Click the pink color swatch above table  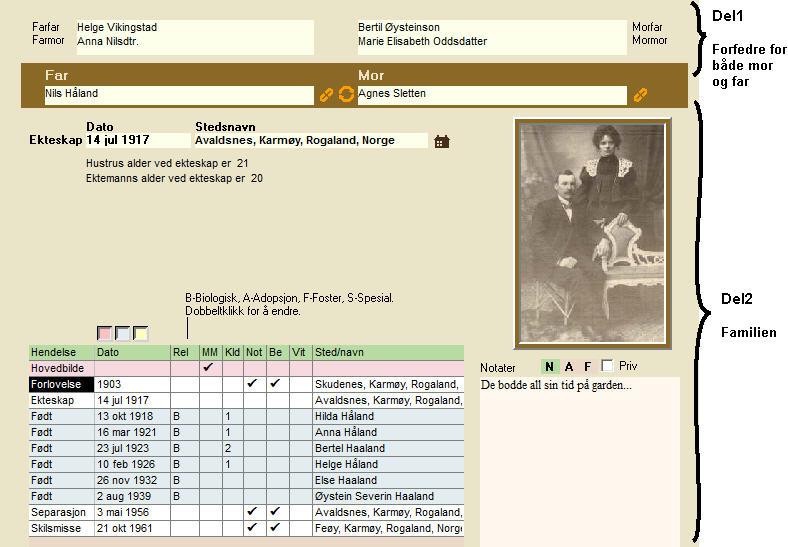click(105, 333)
